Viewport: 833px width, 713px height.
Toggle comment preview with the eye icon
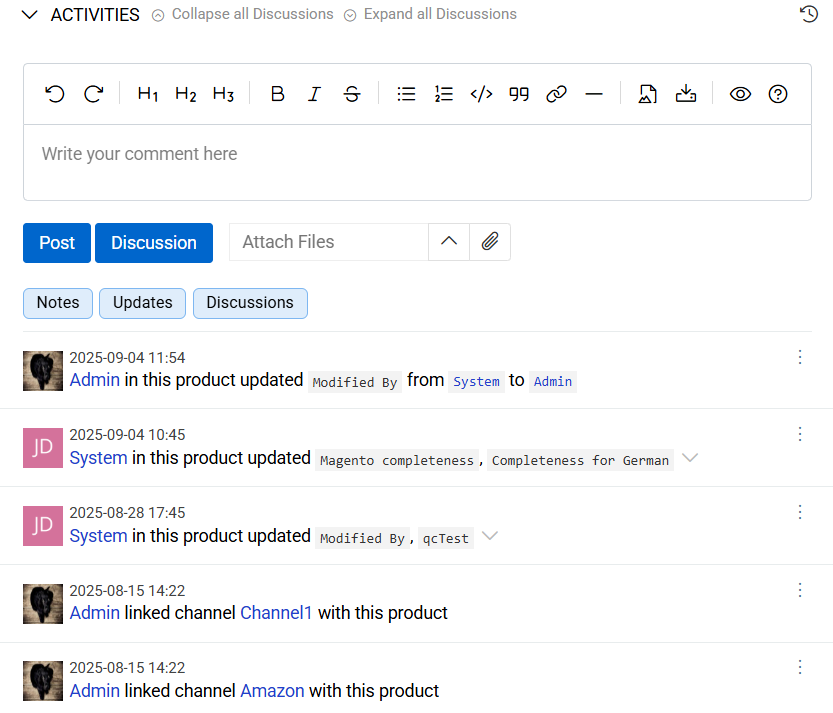[740, 94]
